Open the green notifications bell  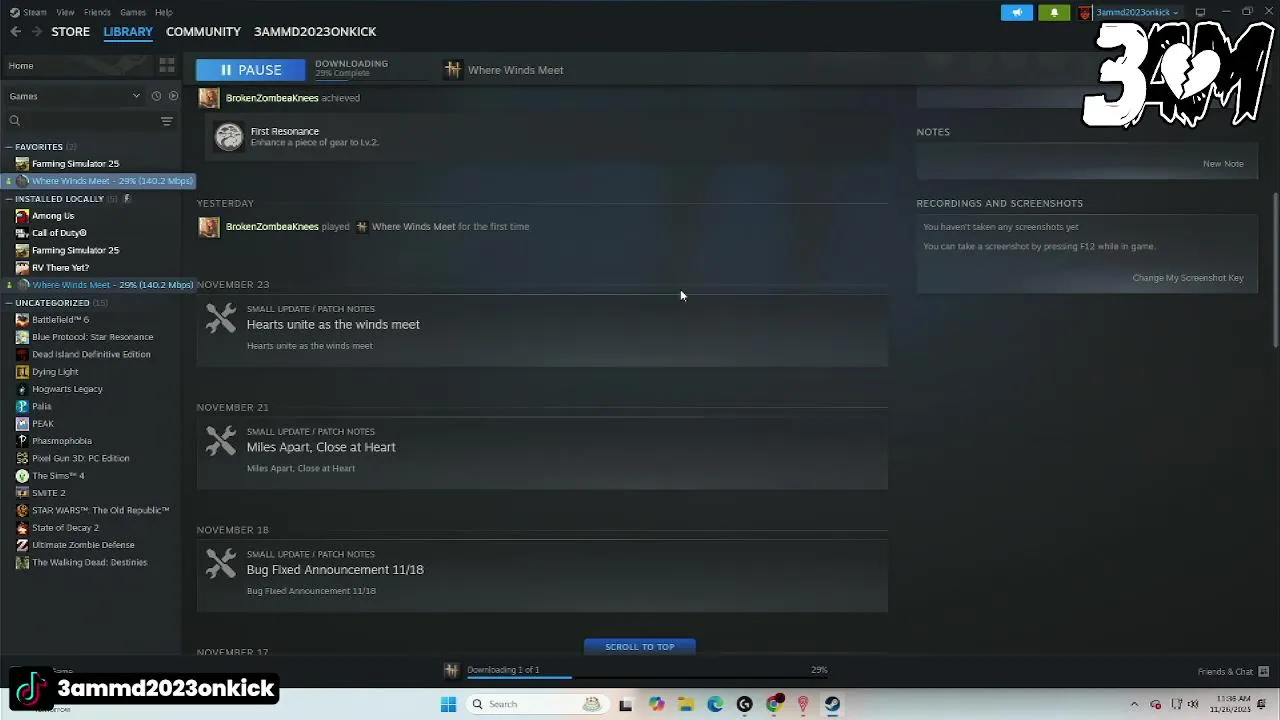pos(1054,12)
